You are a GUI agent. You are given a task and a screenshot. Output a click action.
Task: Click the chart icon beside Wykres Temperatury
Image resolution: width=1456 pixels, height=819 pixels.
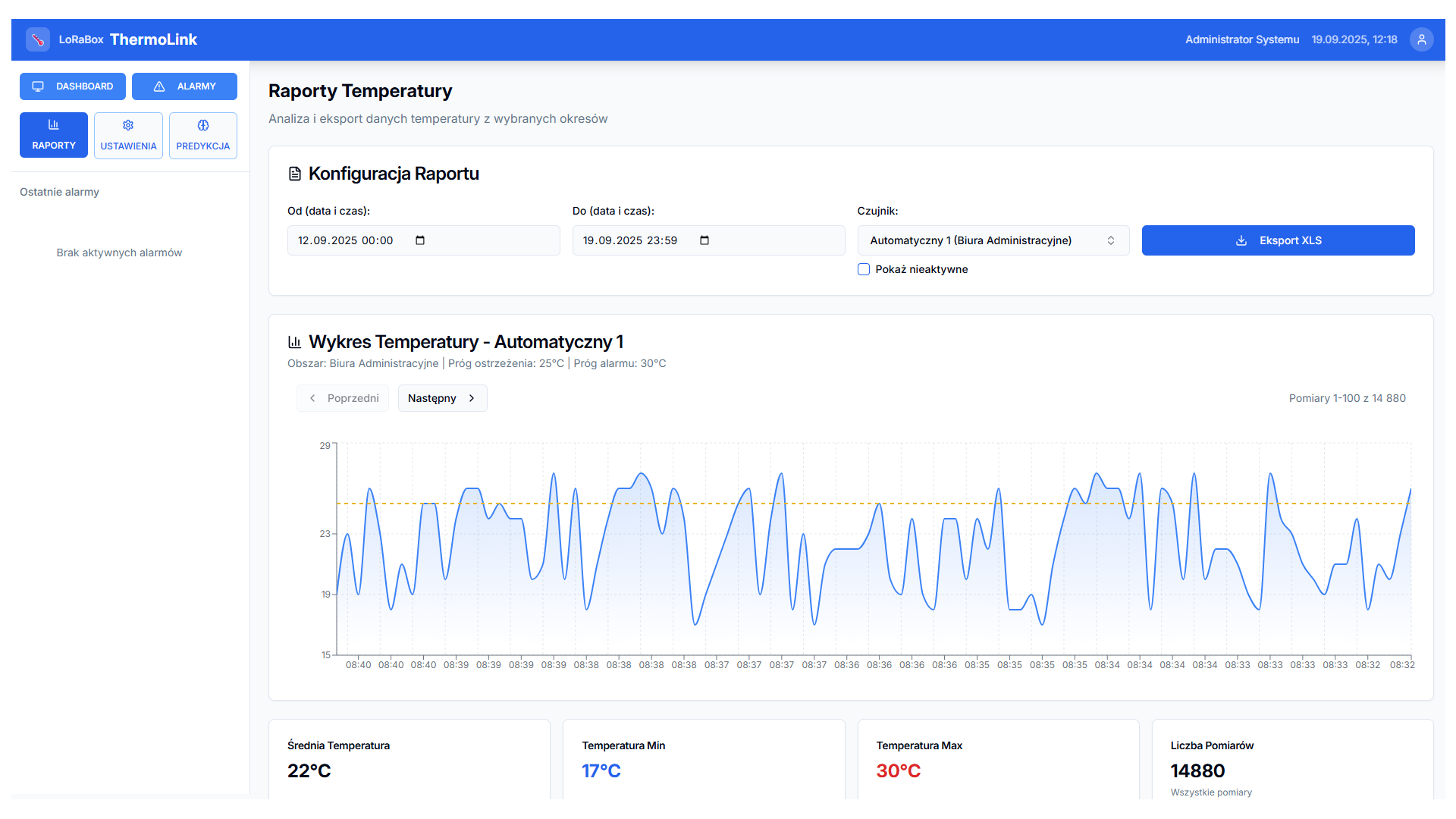tap(295, 342)
